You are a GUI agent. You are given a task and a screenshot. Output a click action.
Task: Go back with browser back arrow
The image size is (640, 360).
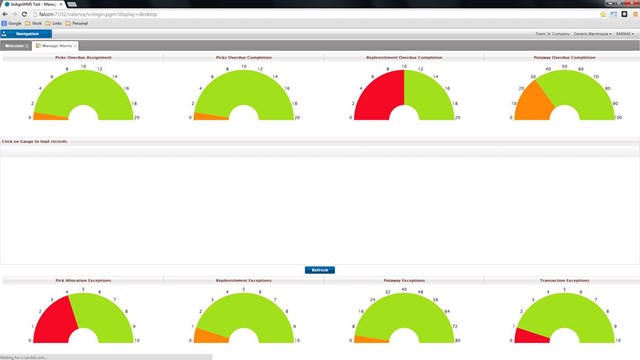click(5, 14)
